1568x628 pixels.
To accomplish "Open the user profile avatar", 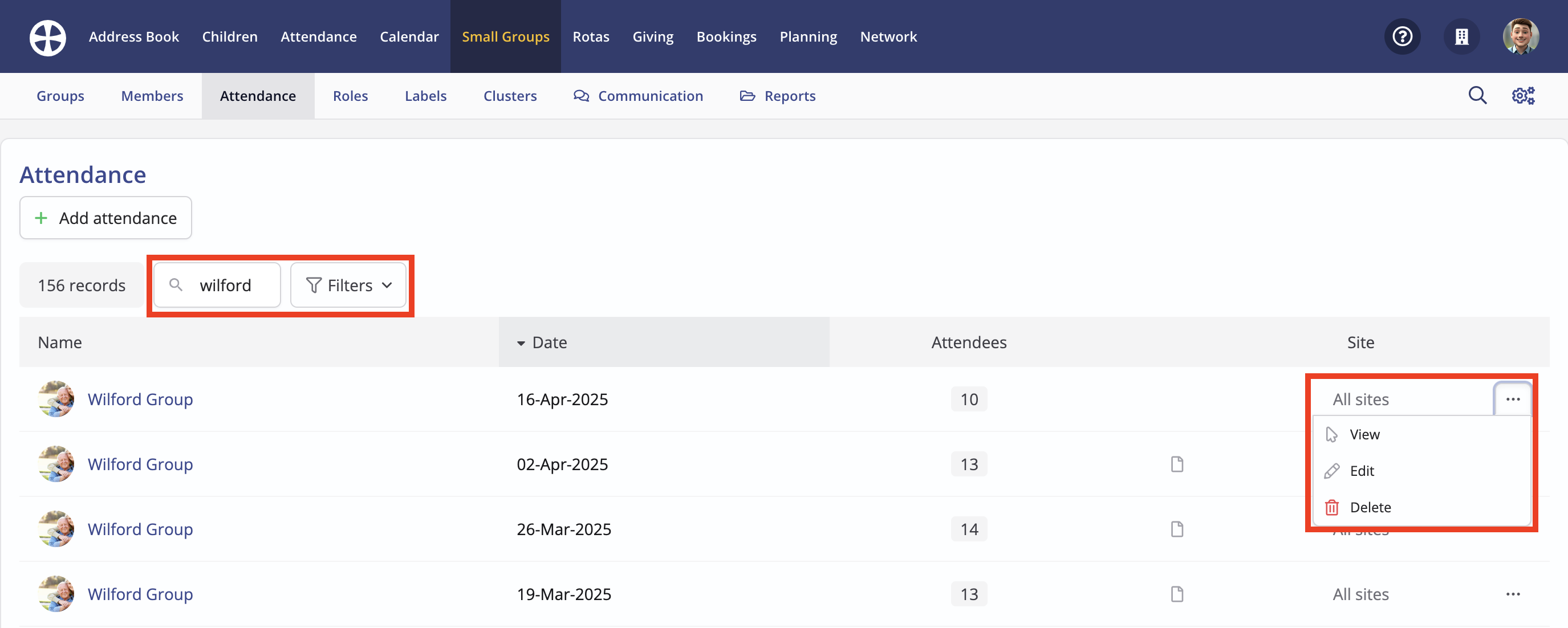I will pyautogui.click(x=1520, y=37).
